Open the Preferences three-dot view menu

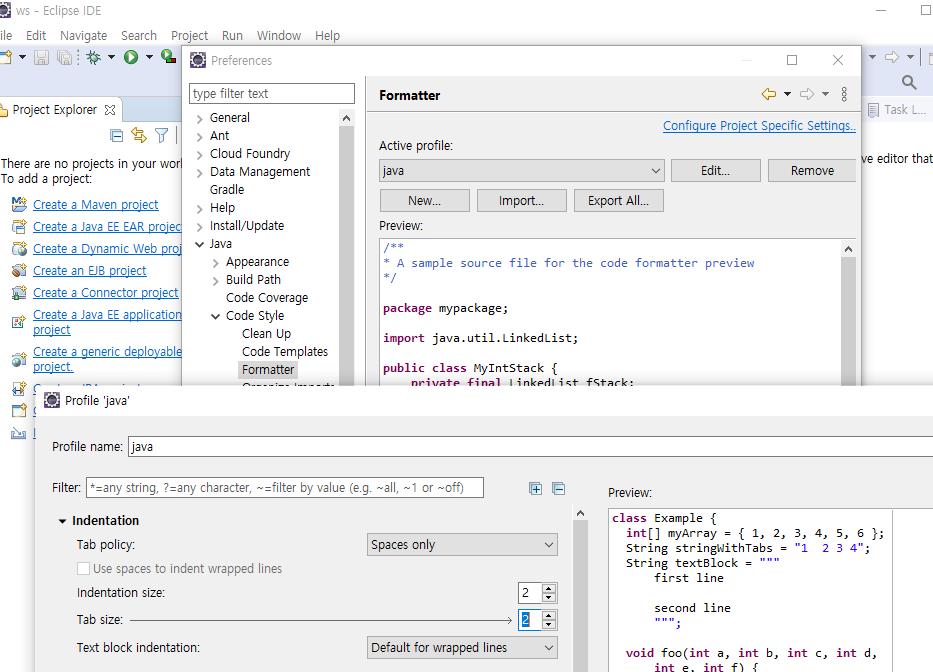coord(844,94)
